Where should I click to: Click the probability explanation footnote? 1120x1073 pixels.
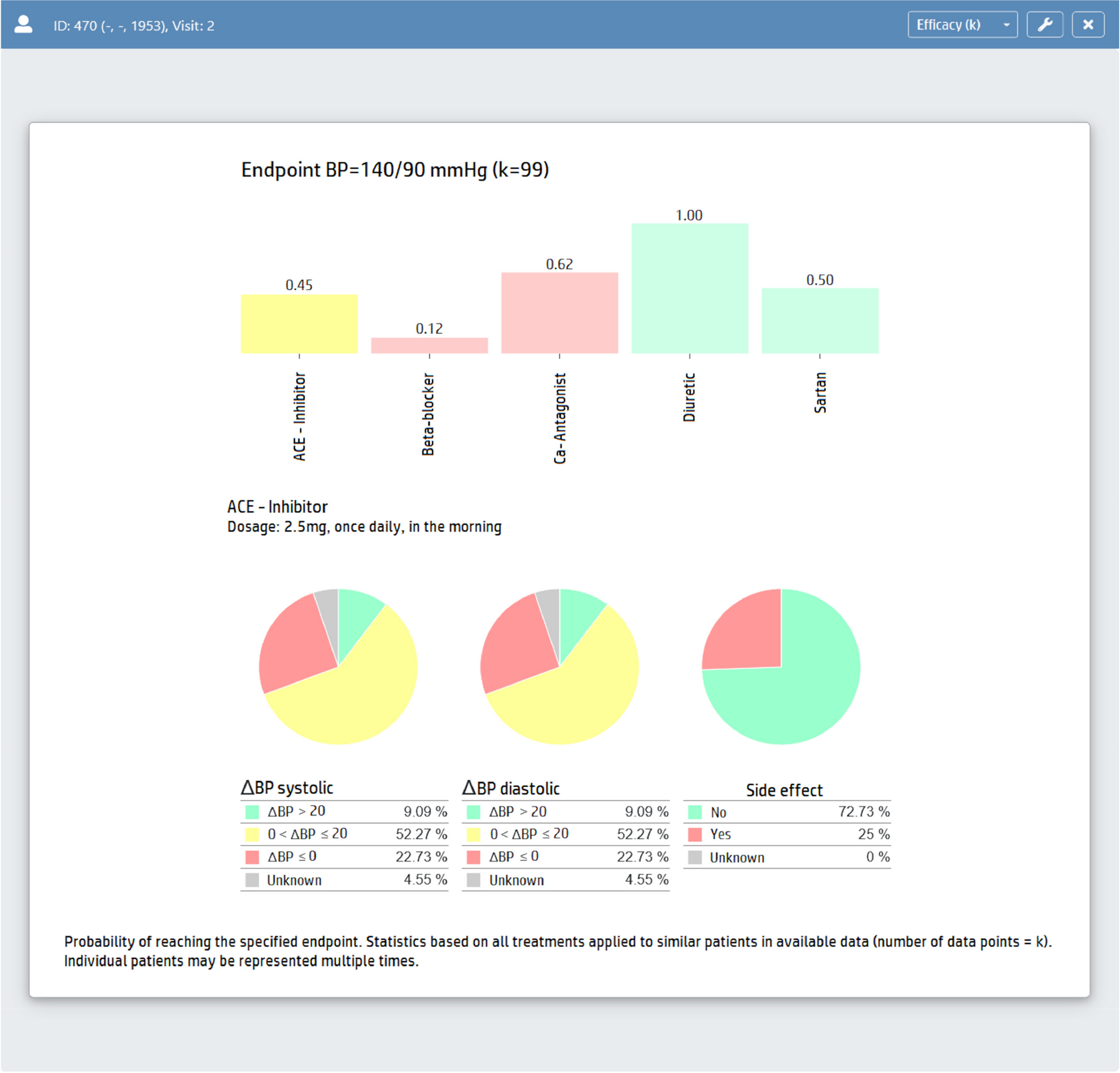[558, 951]
